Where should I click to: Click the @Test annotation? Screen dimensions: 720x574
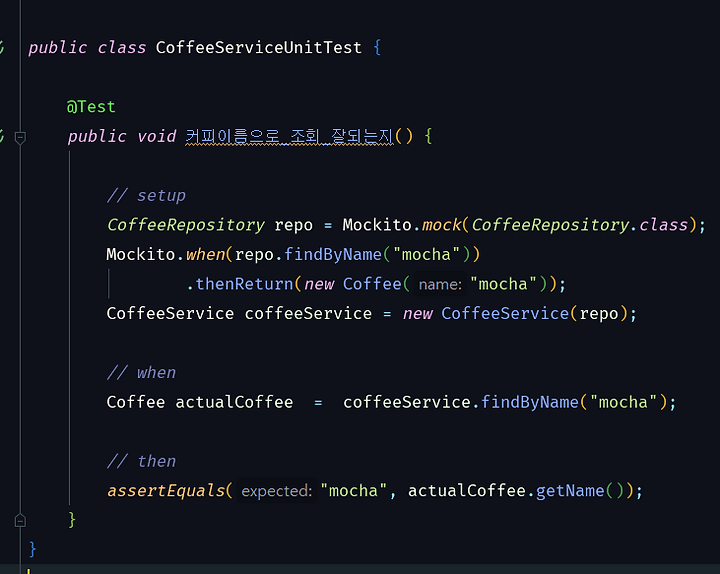tap(91, 107)
